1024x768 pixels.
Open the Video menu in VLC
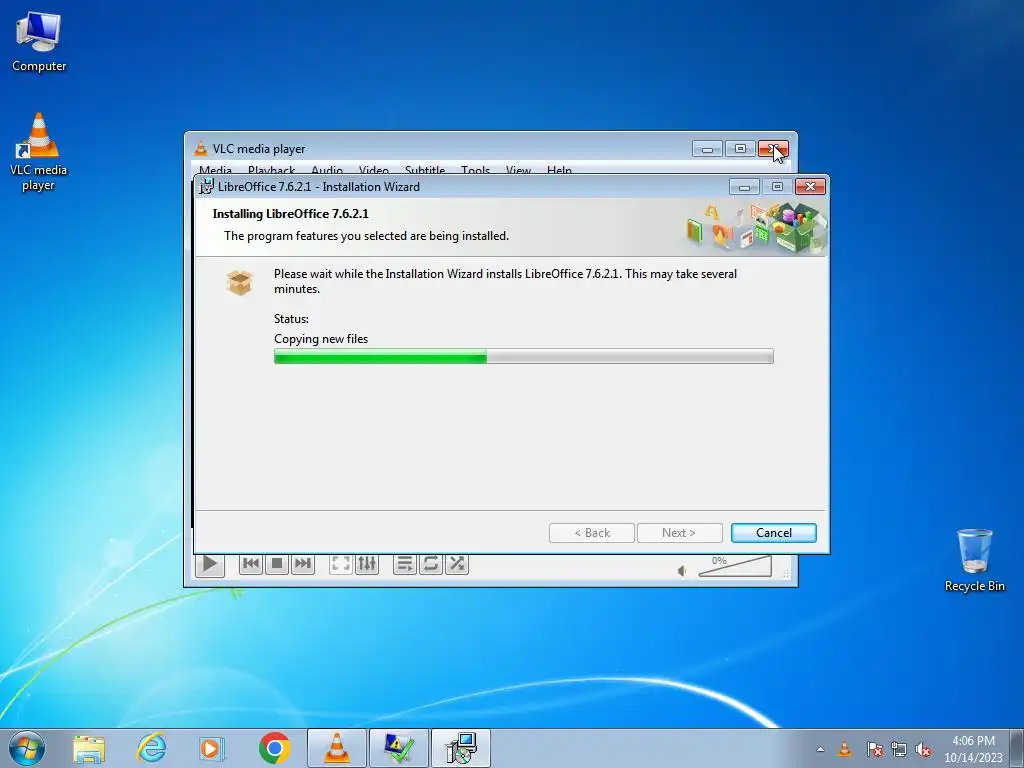374,169
